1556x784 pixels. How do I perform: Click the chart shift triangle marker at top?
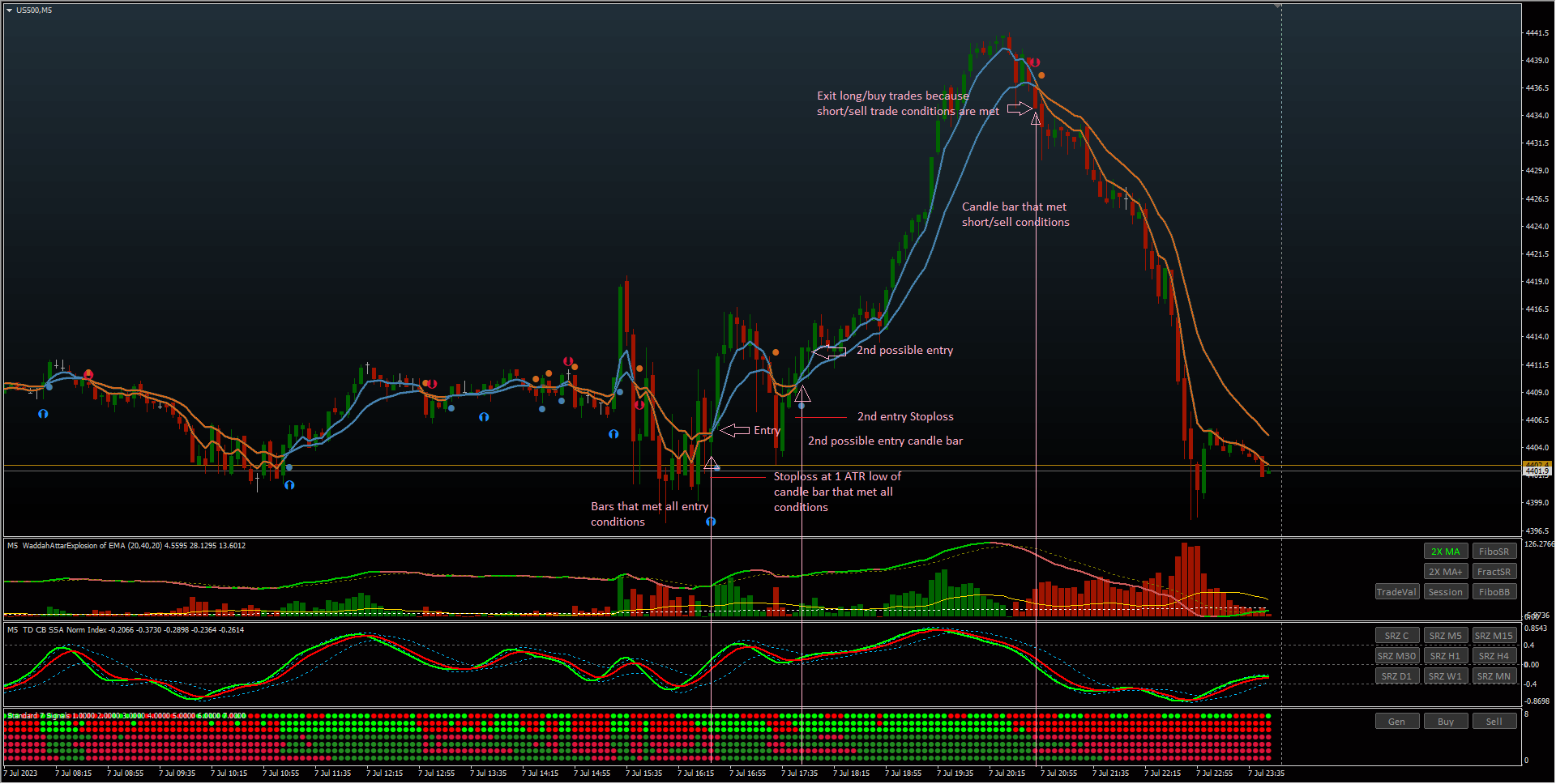1278,6
